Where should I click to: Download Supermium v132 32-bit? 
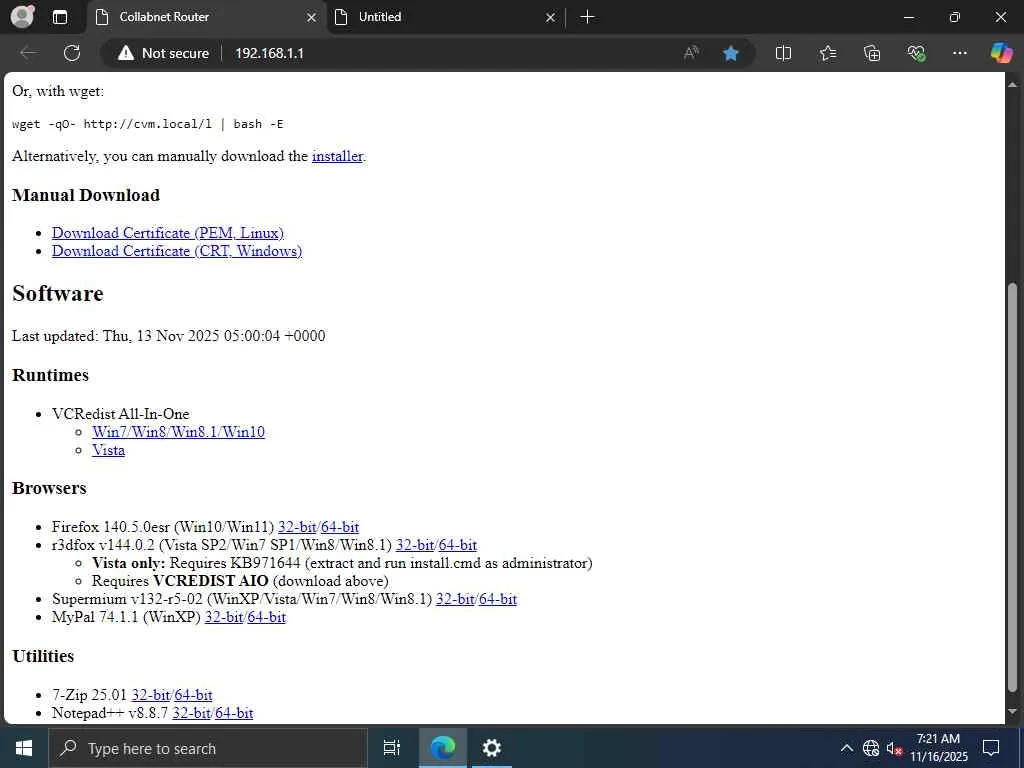click(455, 600)
